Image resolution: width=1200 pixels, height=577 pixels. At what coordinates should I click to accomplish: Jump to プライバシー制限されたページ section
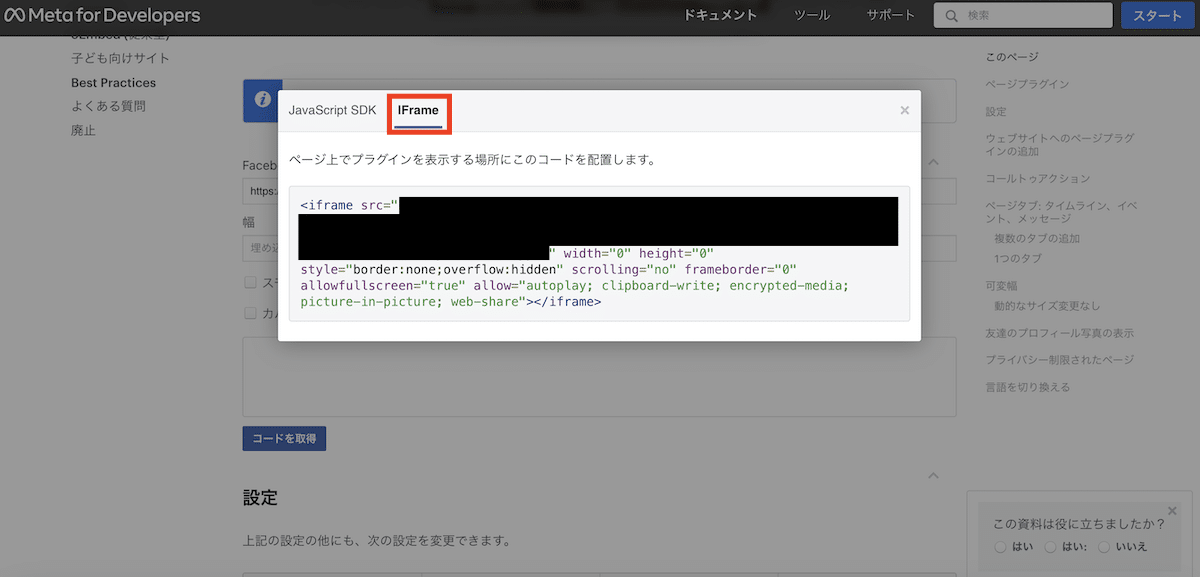click(1059, 360)
